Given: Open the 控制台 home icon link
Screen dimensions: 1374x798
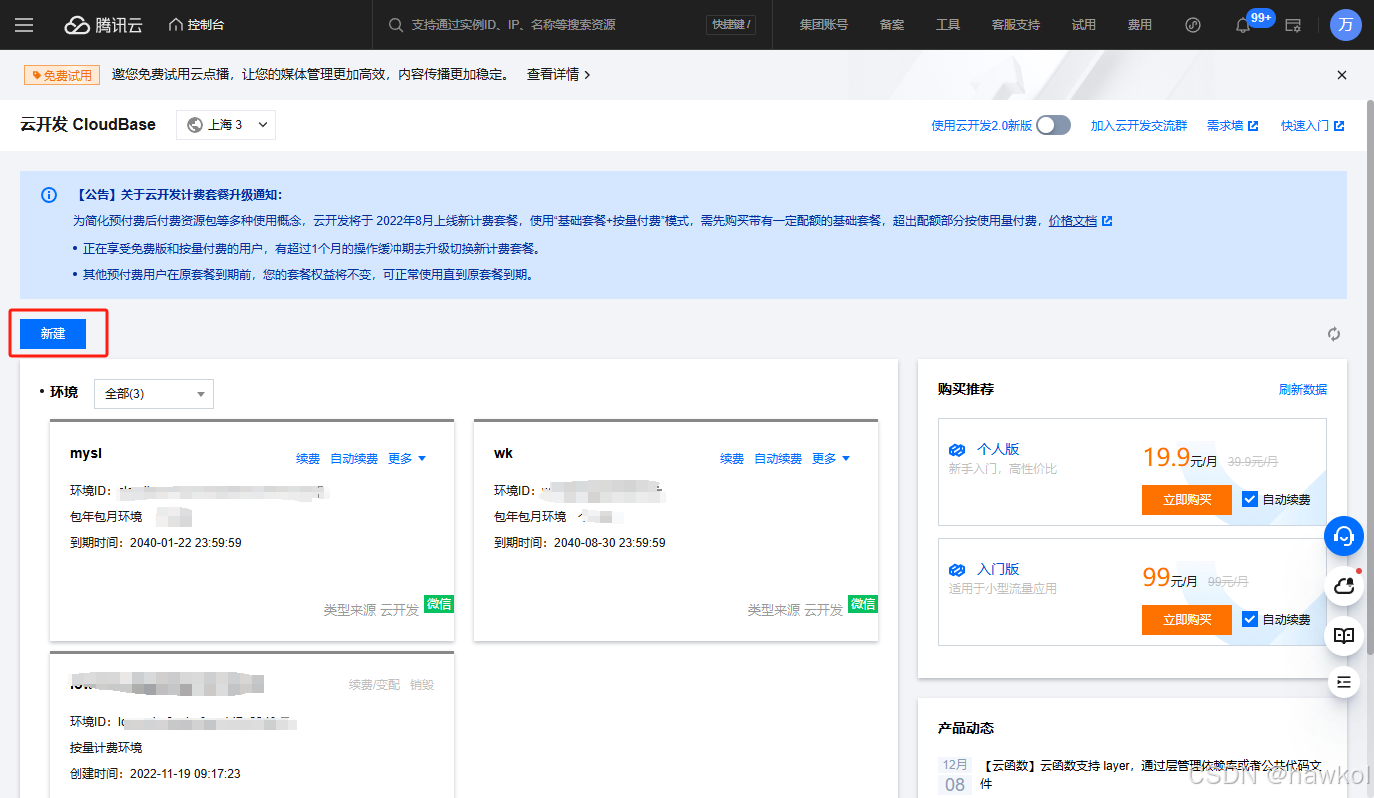Looking at the screenshot, I should 196,25.
